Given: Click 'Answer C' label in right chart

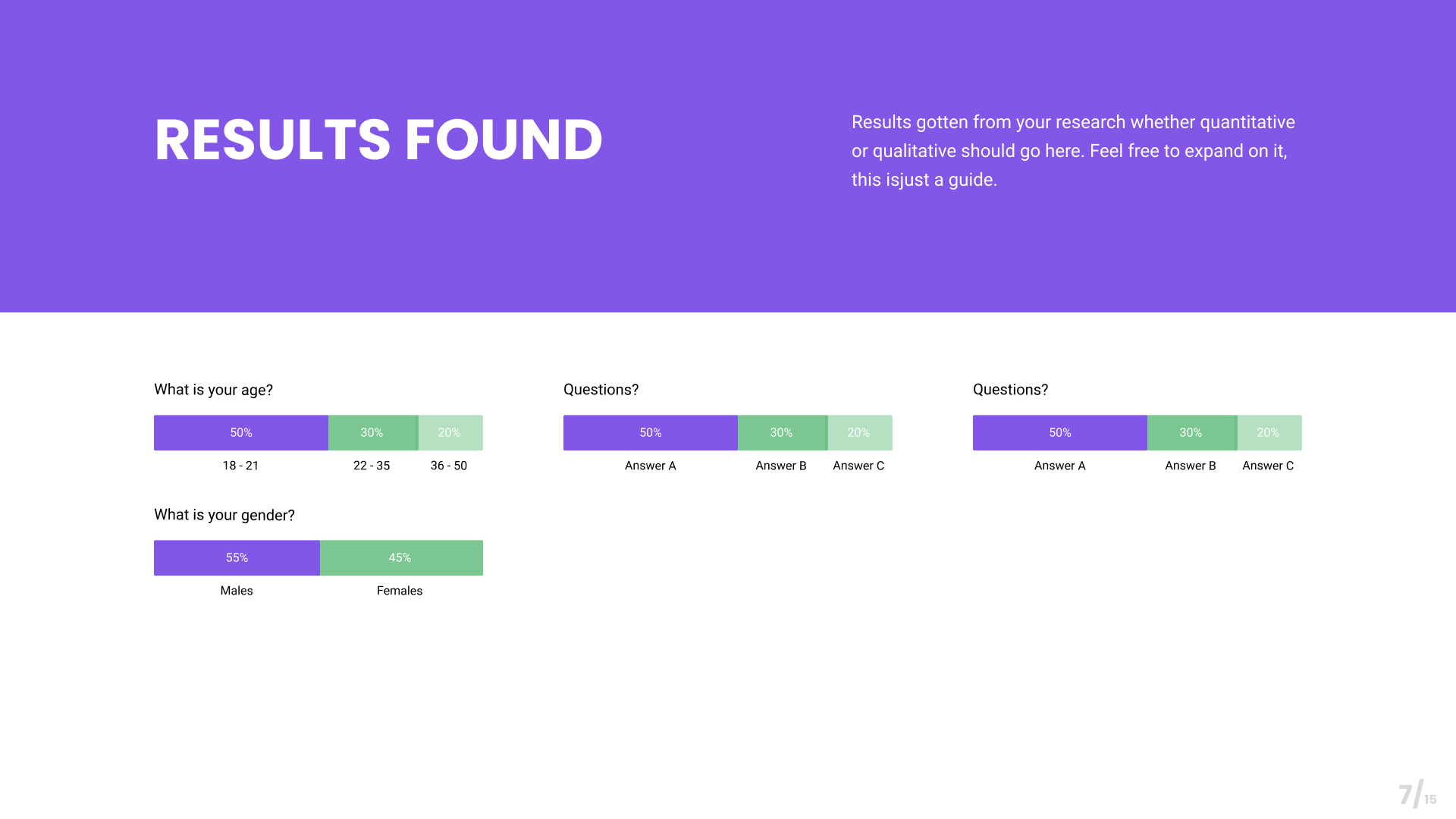Looking at the screenshot, I should tap(1268, 466).
